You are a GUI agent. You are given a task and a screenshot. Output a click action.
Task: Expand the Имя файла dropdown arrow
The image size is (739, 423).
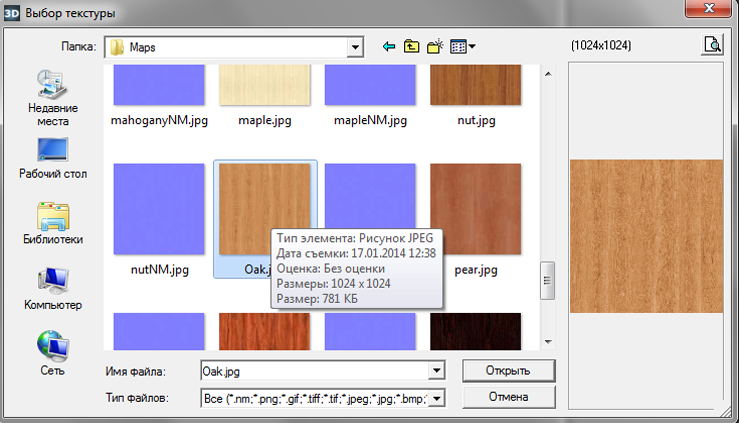(x=437, y=371)
